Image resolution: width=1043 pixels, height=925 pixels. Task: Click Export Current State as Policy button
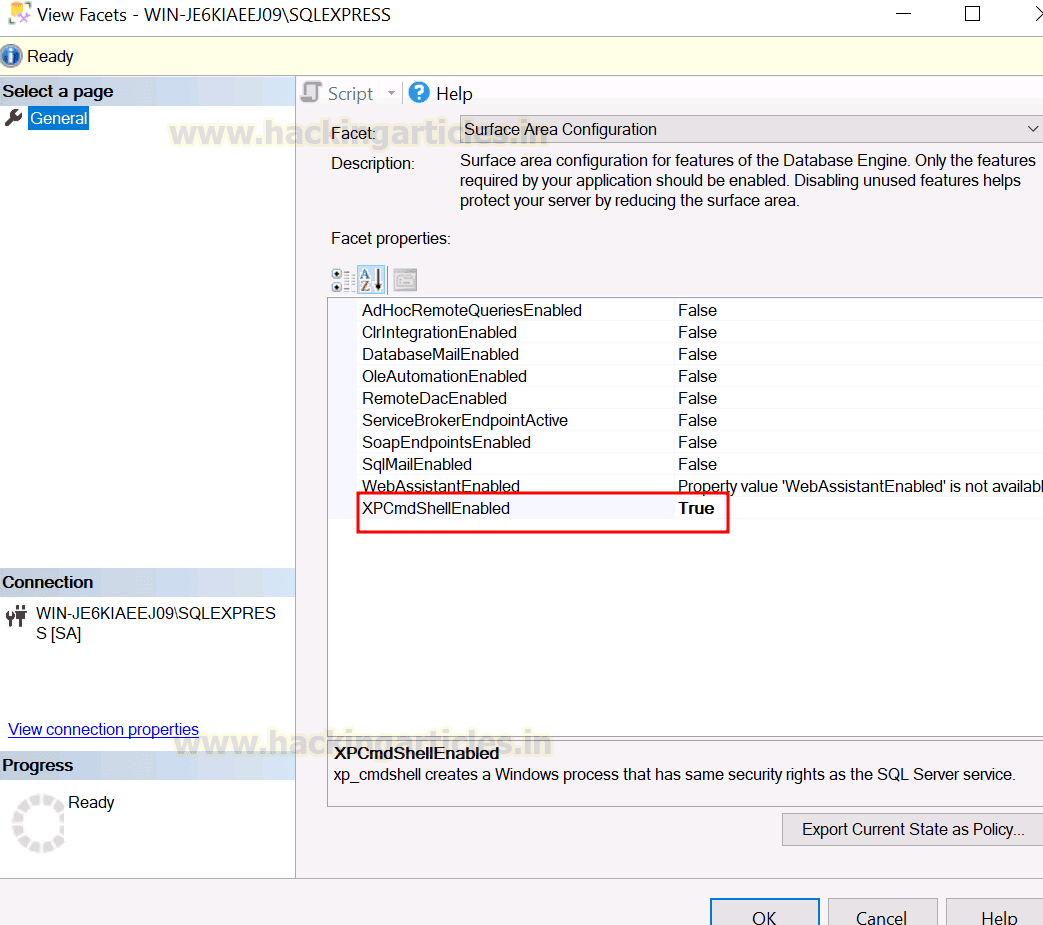tap(913, 829)
